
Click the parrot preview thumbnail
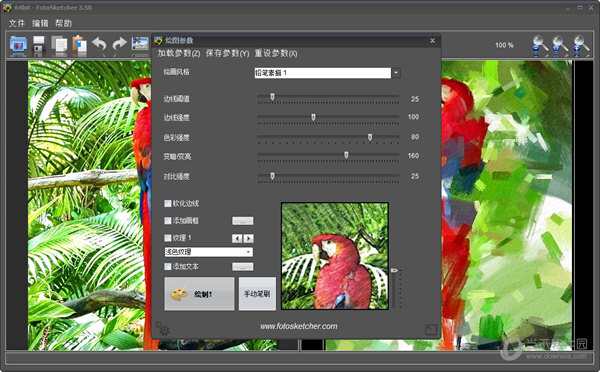335,256
